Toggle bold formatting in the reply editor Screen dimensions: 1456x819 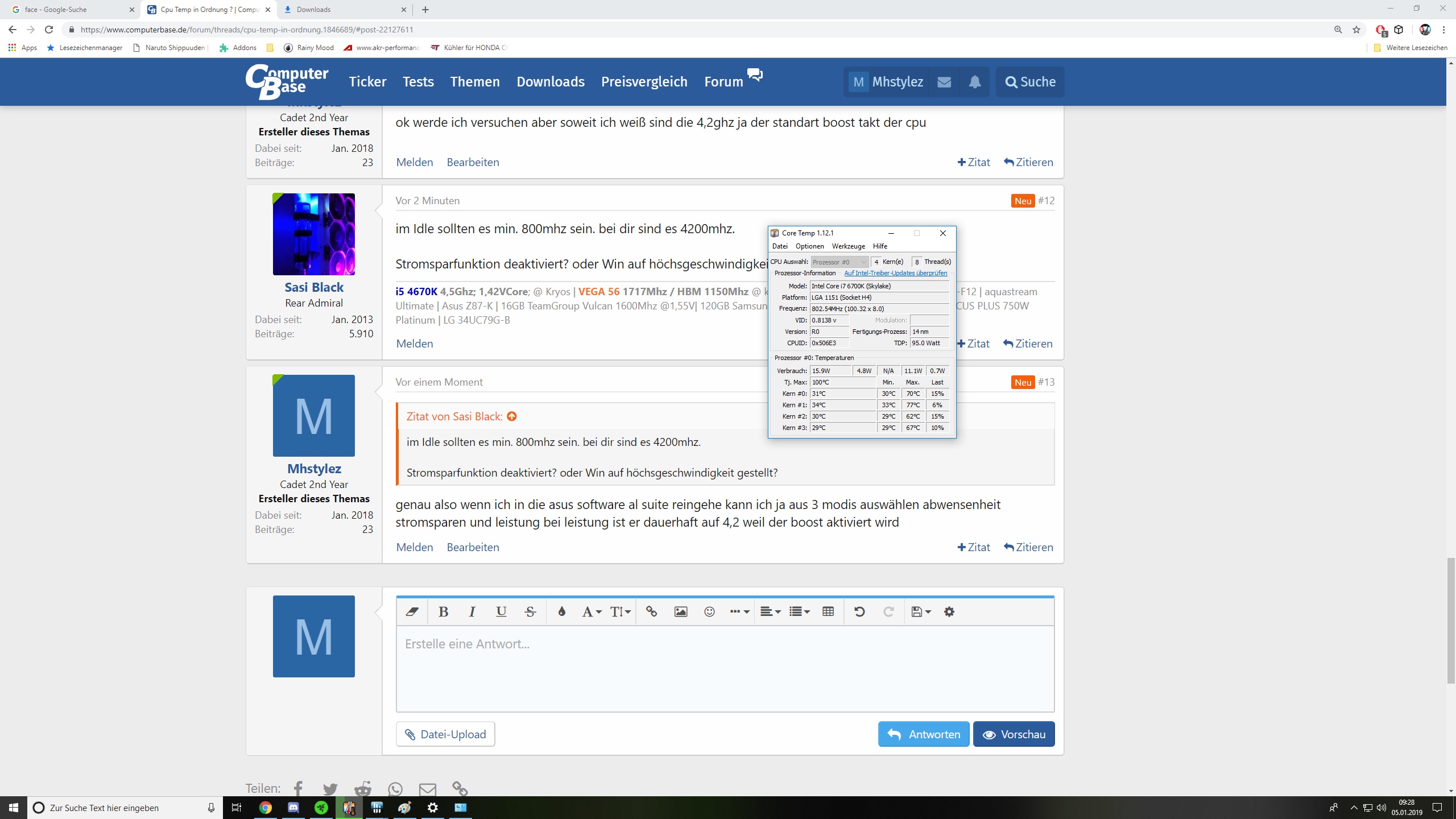coord(444,612)
